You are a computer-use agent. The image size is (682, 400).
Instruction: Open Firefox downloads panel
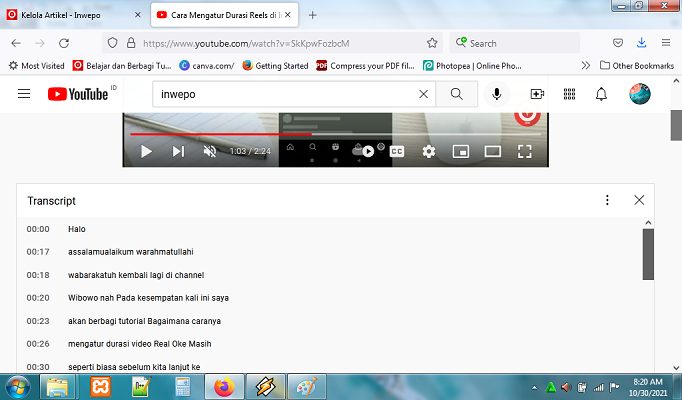click(x=642, y=43)
